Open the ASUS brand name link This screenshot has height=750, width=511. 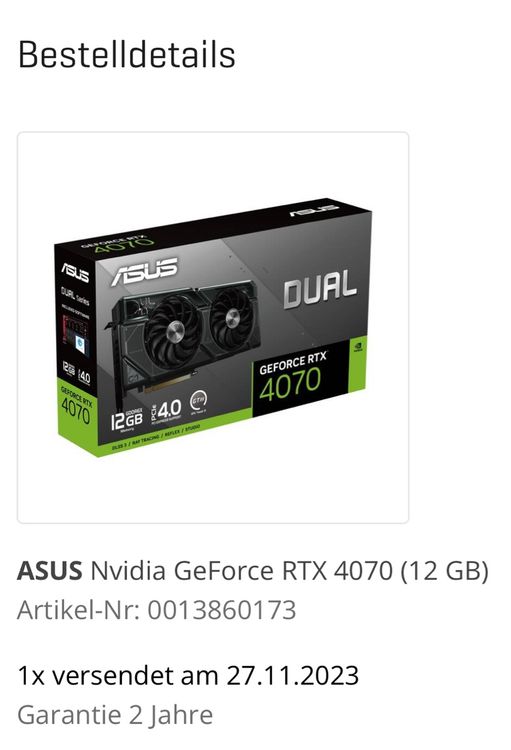pyautogui.click(x=50, y=571)
